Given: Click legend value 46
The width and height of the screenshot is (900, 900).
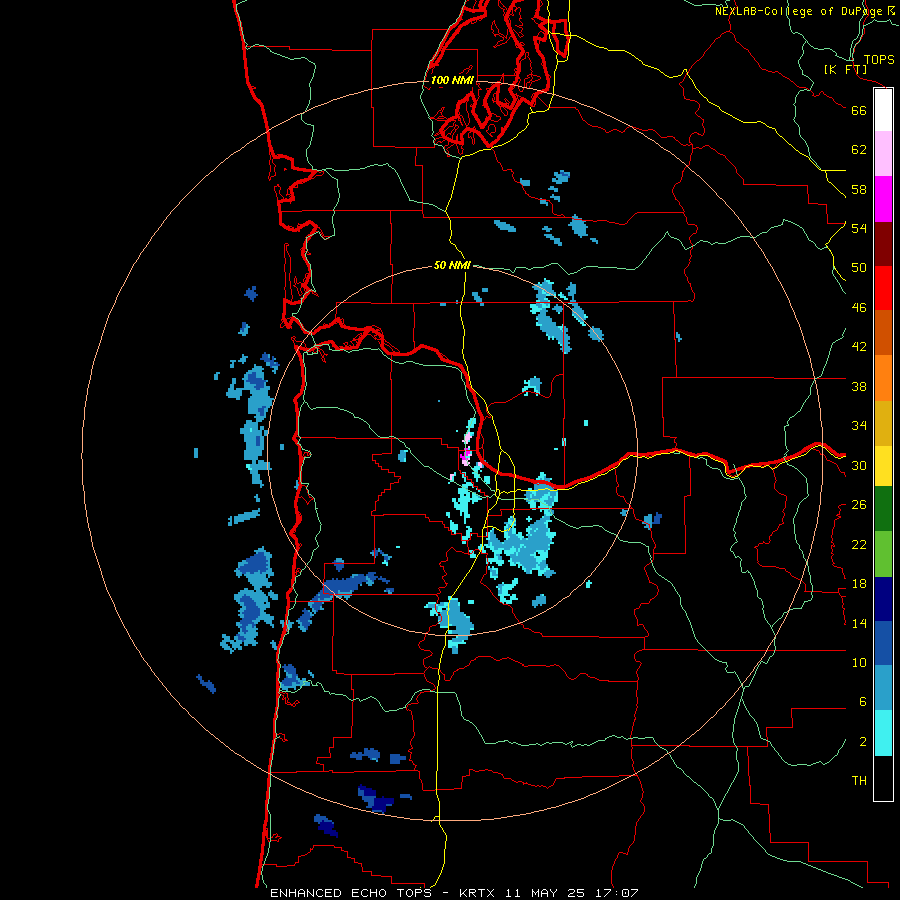Looking at the screenshot, I should click(x=859, y=308).
